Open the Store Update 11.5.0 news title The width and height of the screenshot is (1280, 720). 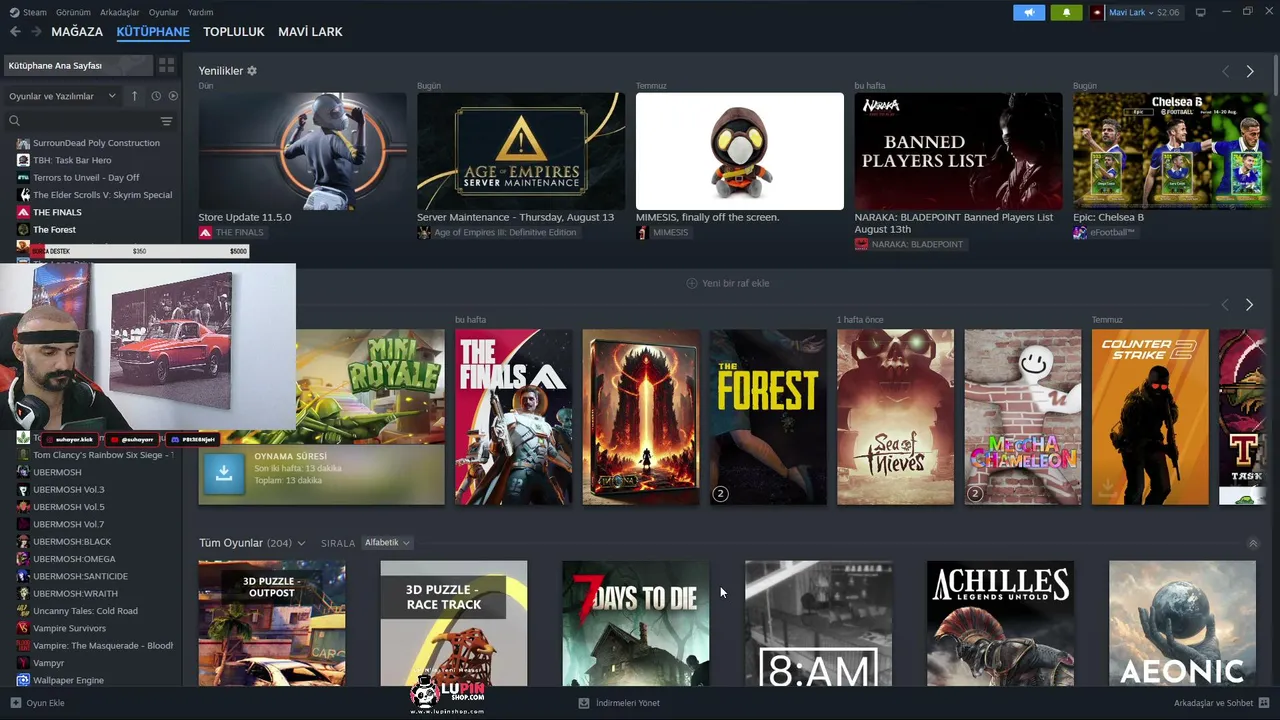[x=245, y=217]
